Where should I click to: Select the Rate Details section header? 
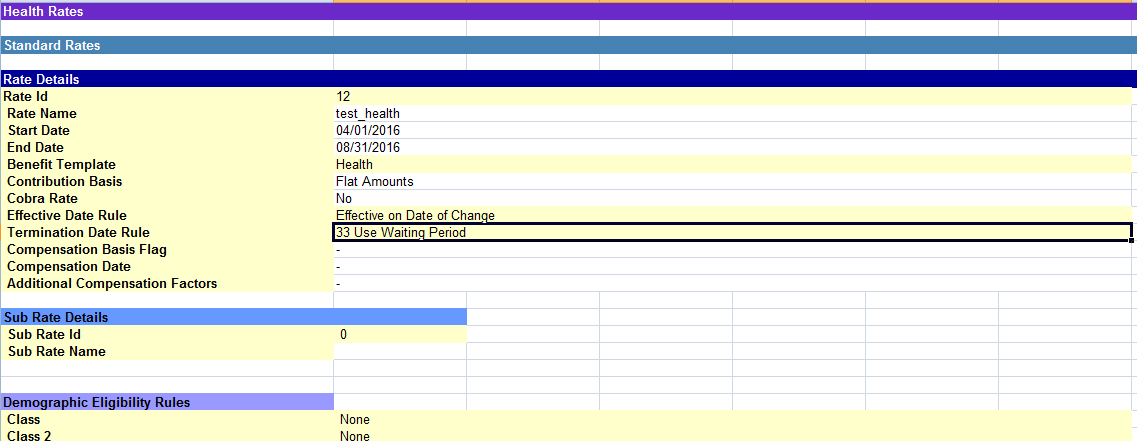click(x=568, y=79)
